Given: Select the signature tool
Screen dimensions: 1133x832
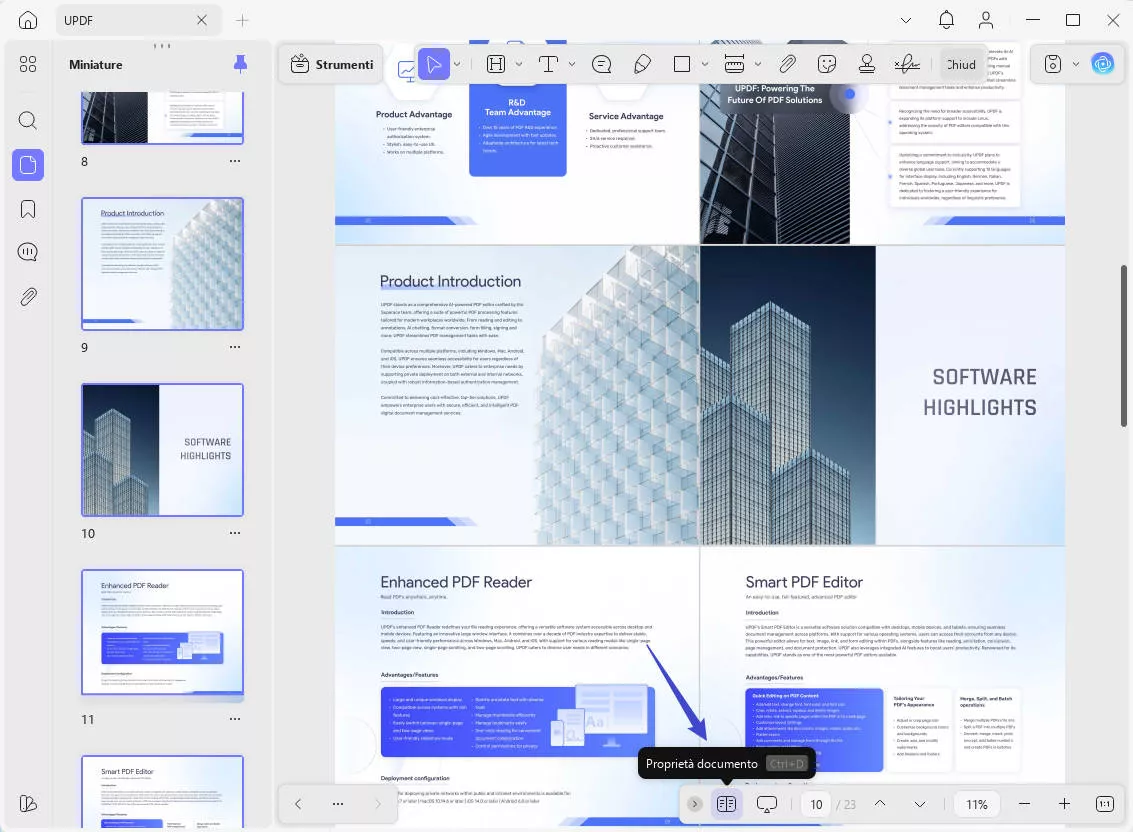Looking at the screenshot, I should coord(907,64).
